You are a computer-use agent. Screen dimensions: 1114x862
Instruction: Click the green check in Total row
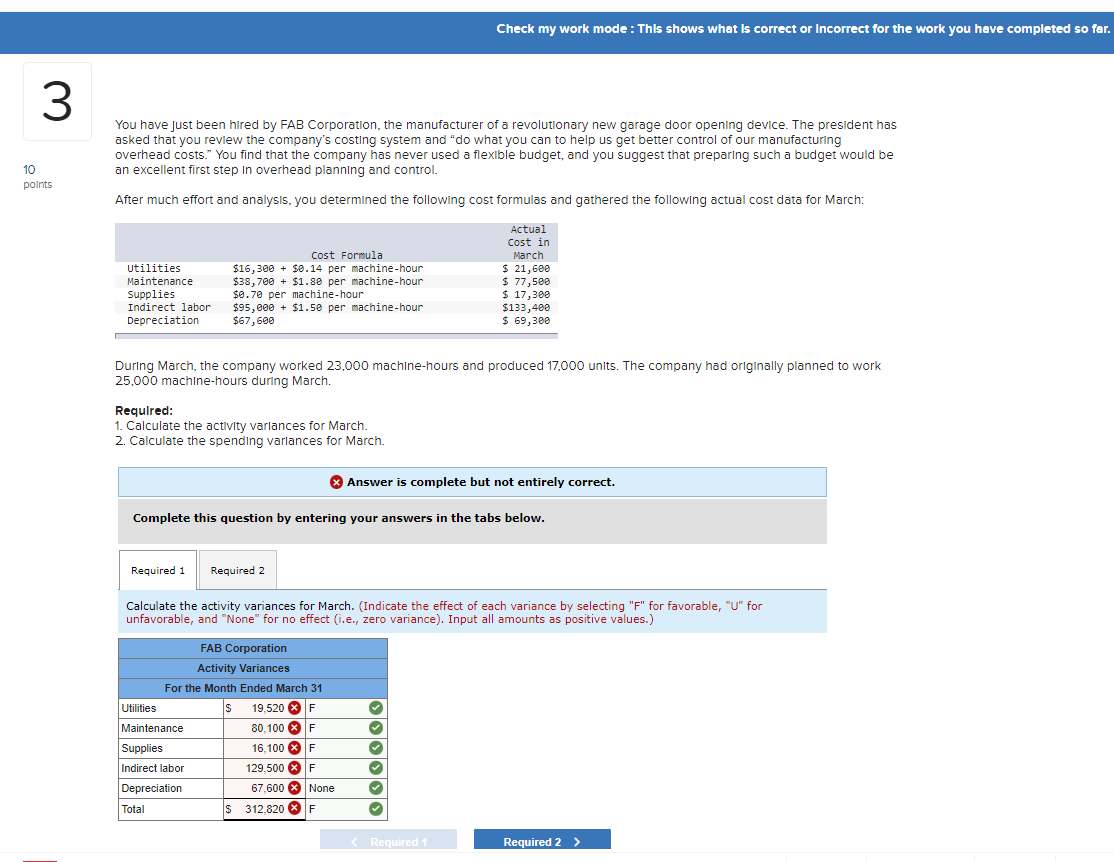coord(376,808)
